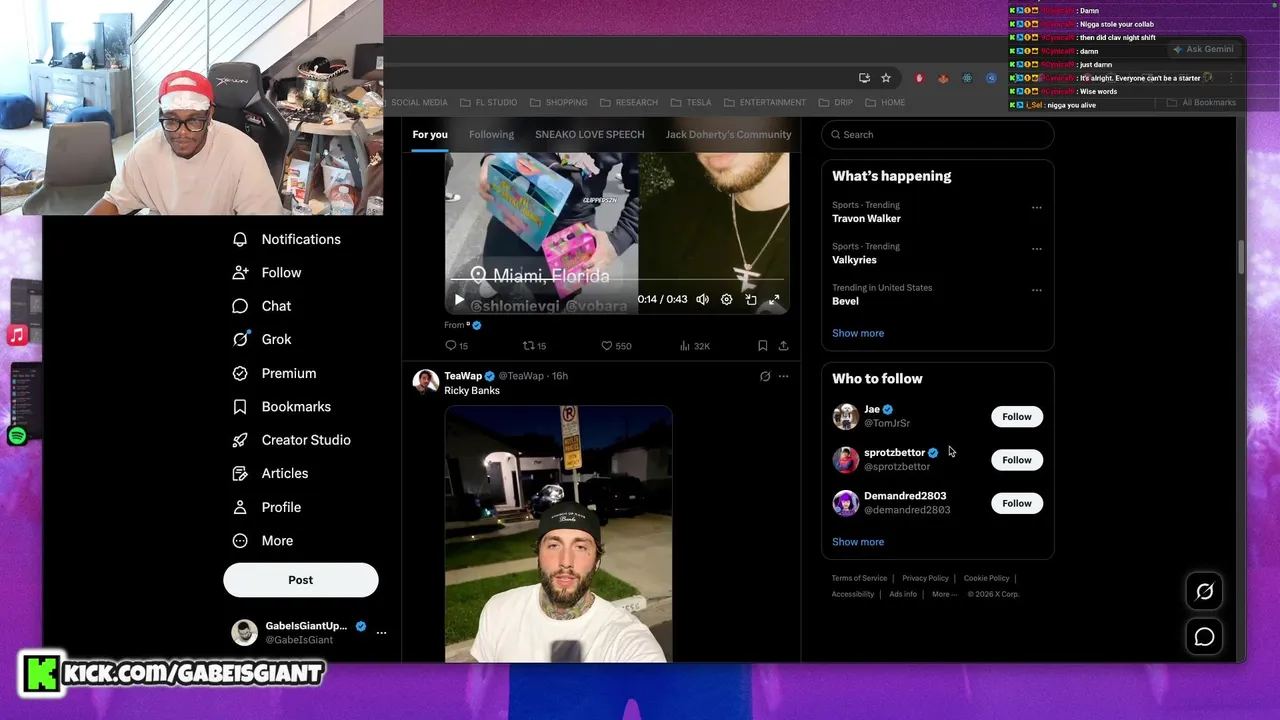The width and height of the screenshot is (1280, 720).
Task: Open account menu dots next to GabeIsGiant
Action: 381,632
